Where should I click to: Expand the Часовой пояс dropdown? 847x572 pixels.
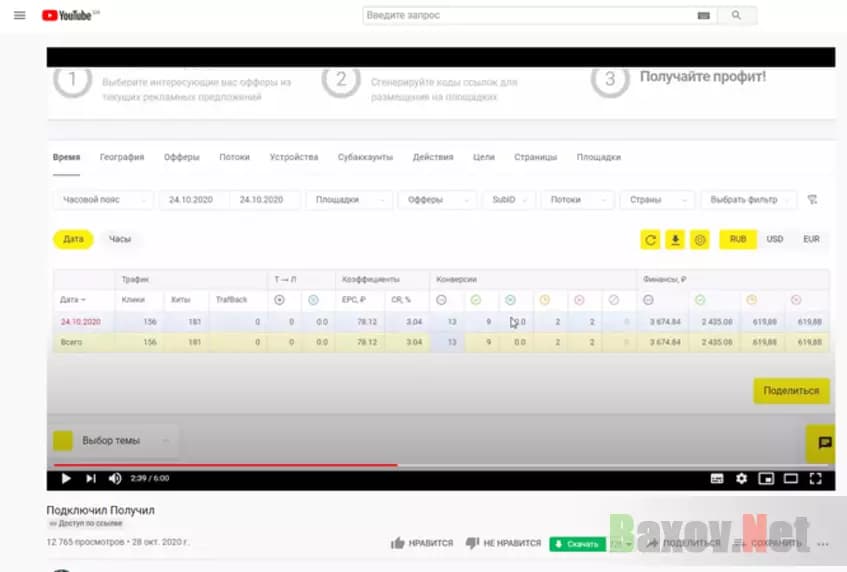click(103, 200)
